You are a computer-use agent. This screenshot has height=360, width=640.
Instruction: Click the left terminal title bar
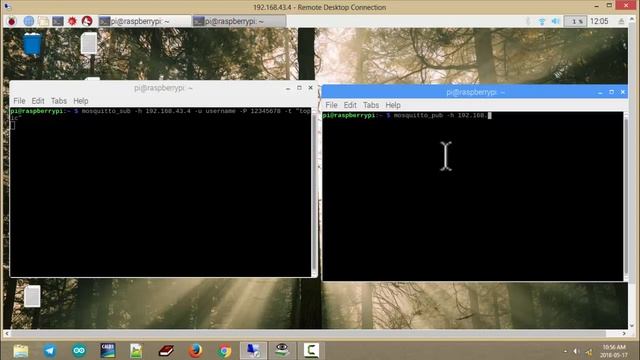pos(163,88)
